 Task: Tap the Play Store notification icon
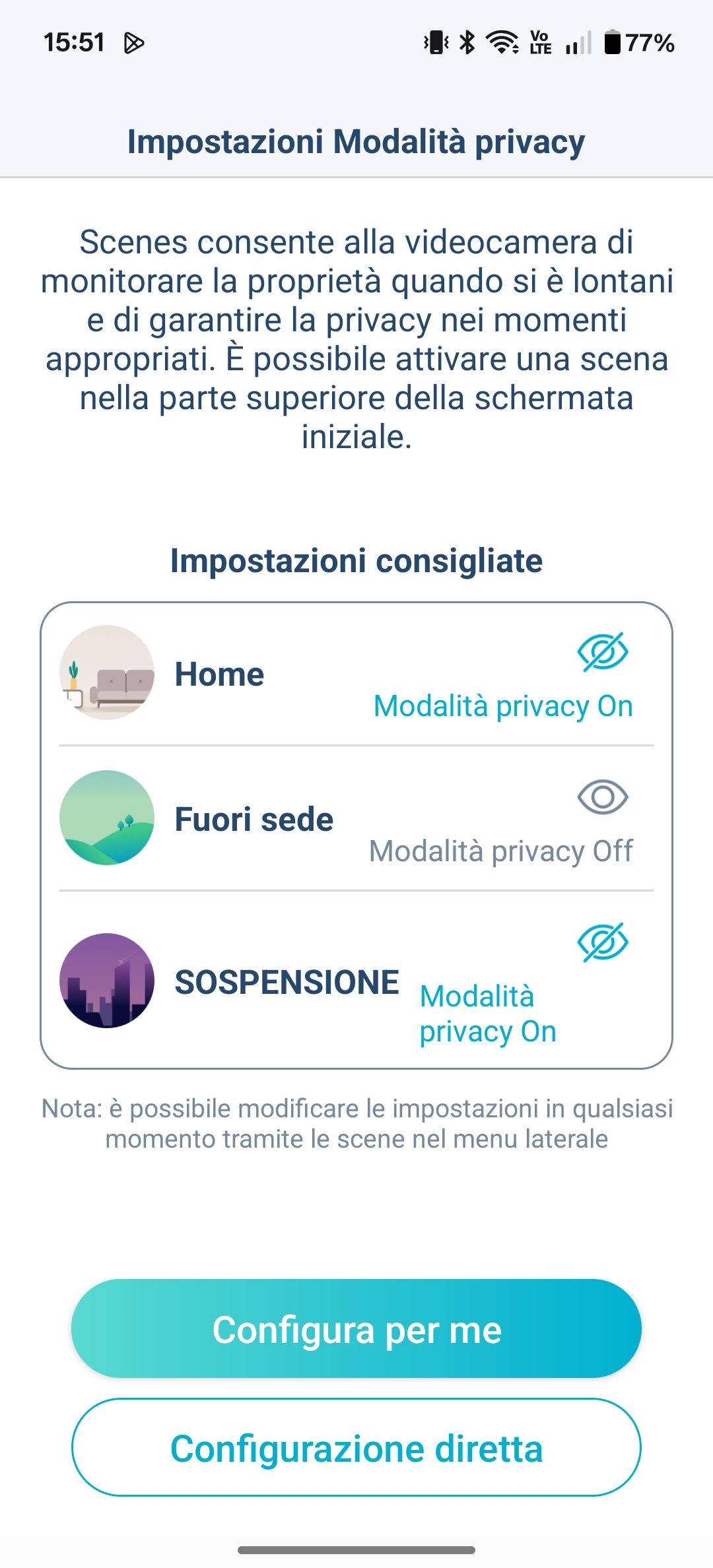(134, 43)
